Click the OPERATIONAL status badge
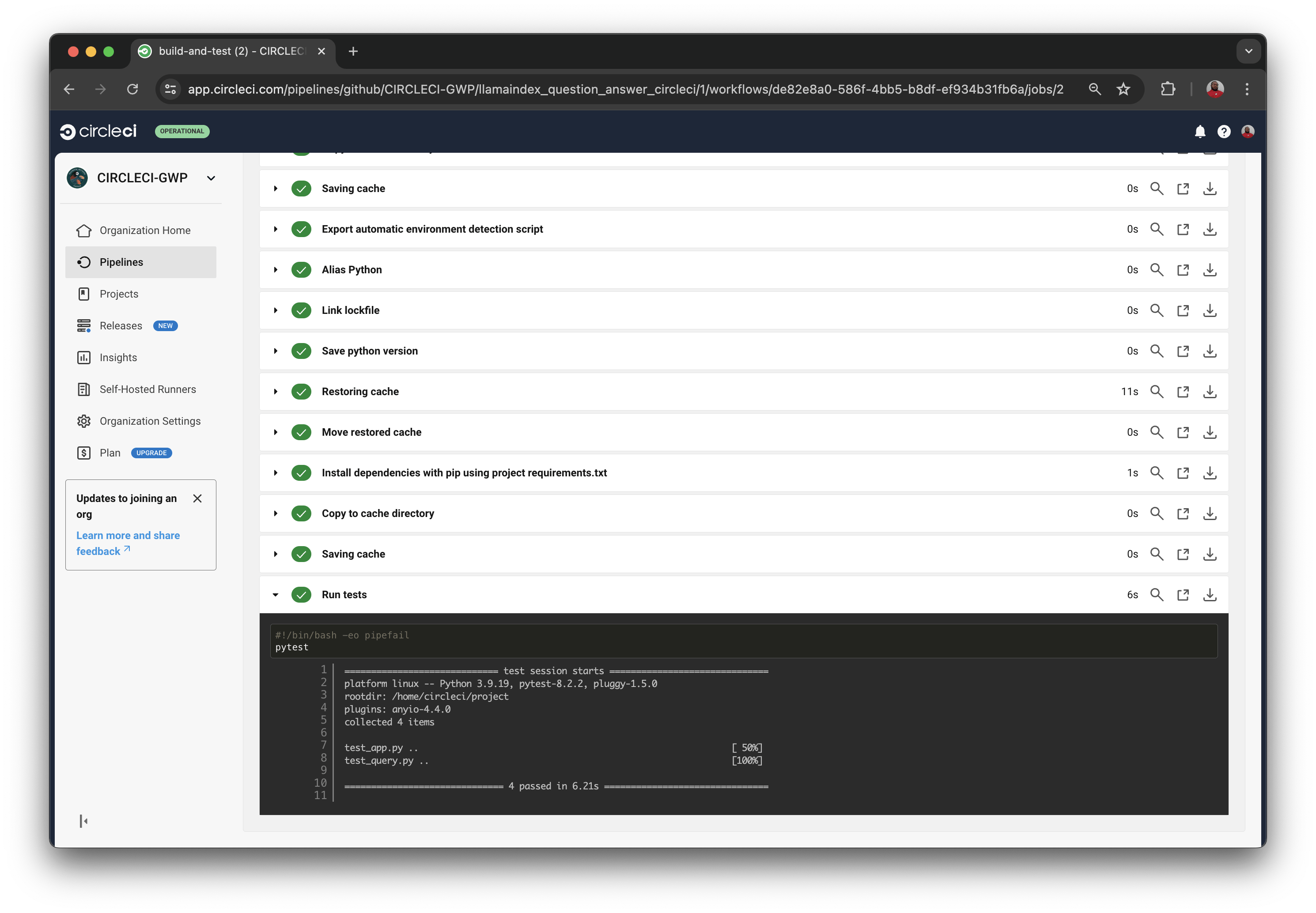 tap(182, 131)
